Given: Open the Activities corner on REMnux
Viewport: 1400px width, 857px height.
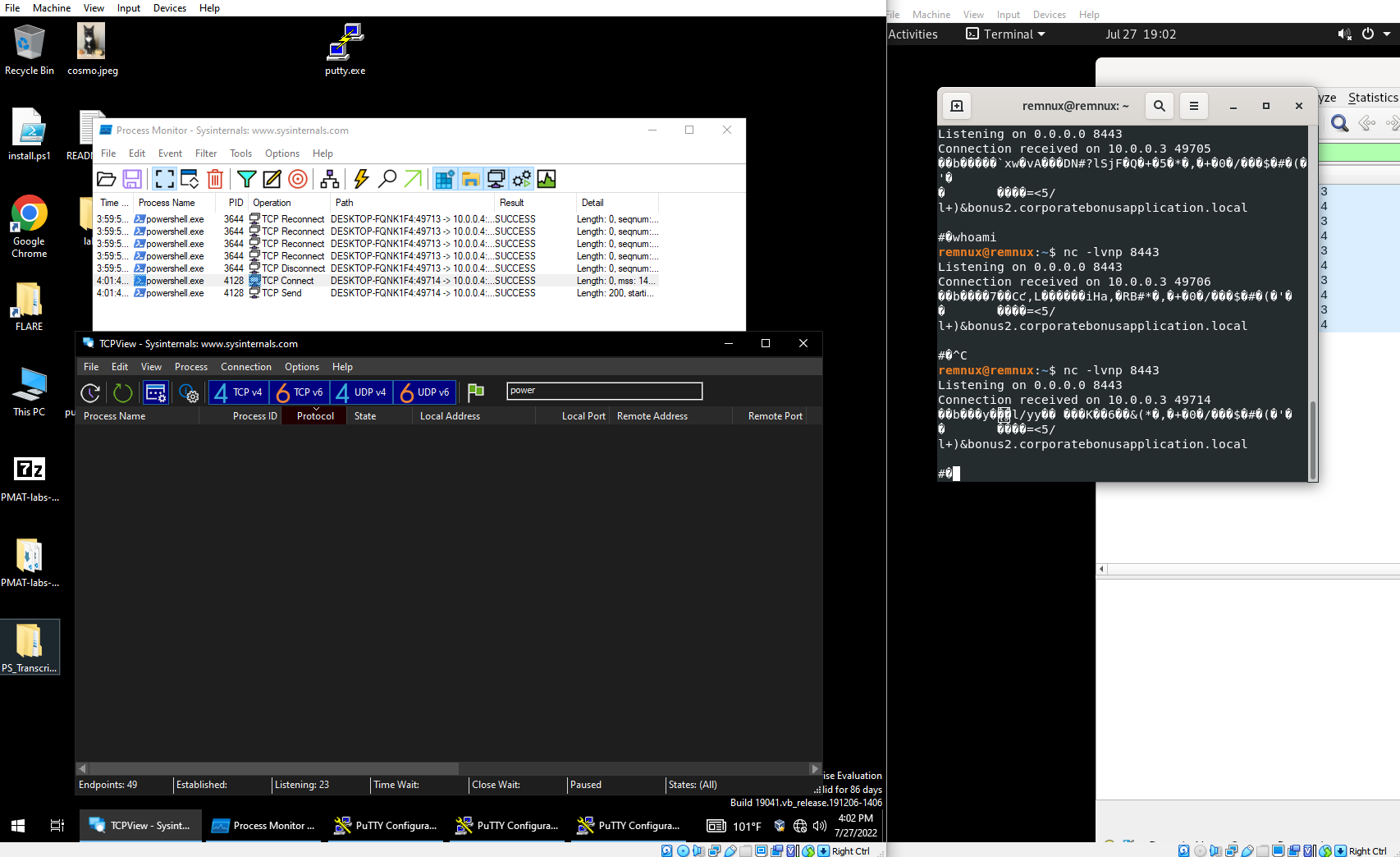Looking at the screenshot, I should click(913, 34).
